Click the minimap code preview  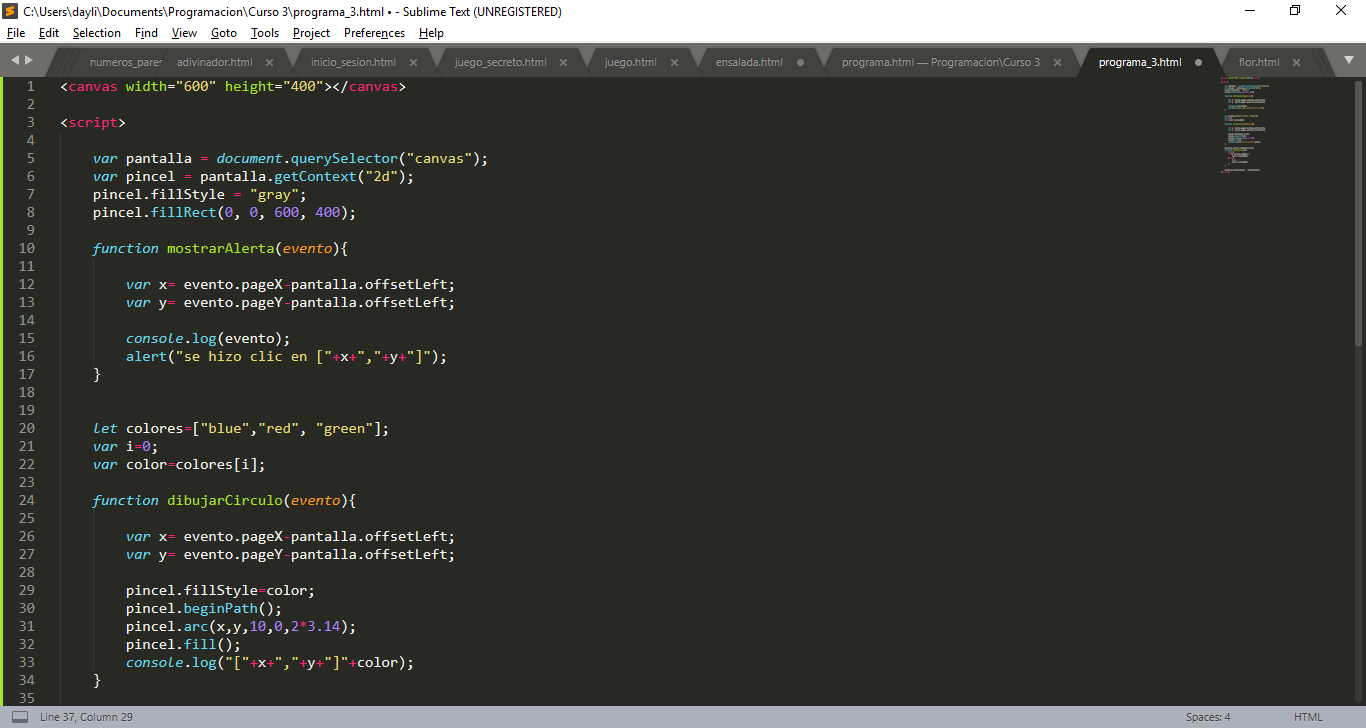pyautogui.click(x=1244, y=125)
